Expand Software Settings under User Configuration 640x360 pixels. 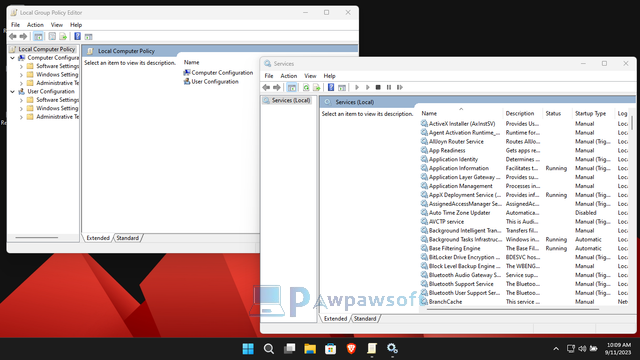point(21,100)
